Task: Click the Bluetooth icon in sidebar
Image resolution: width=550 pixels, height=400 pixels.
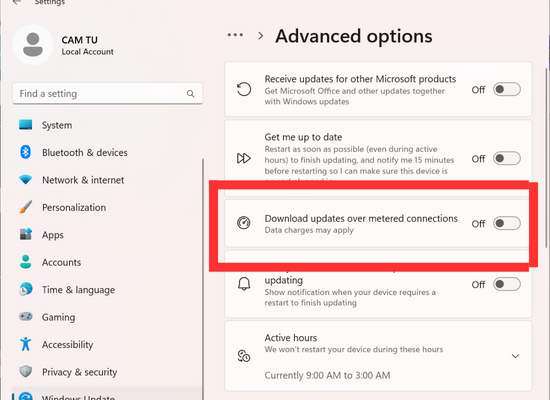Action: (x=25, y=152)
